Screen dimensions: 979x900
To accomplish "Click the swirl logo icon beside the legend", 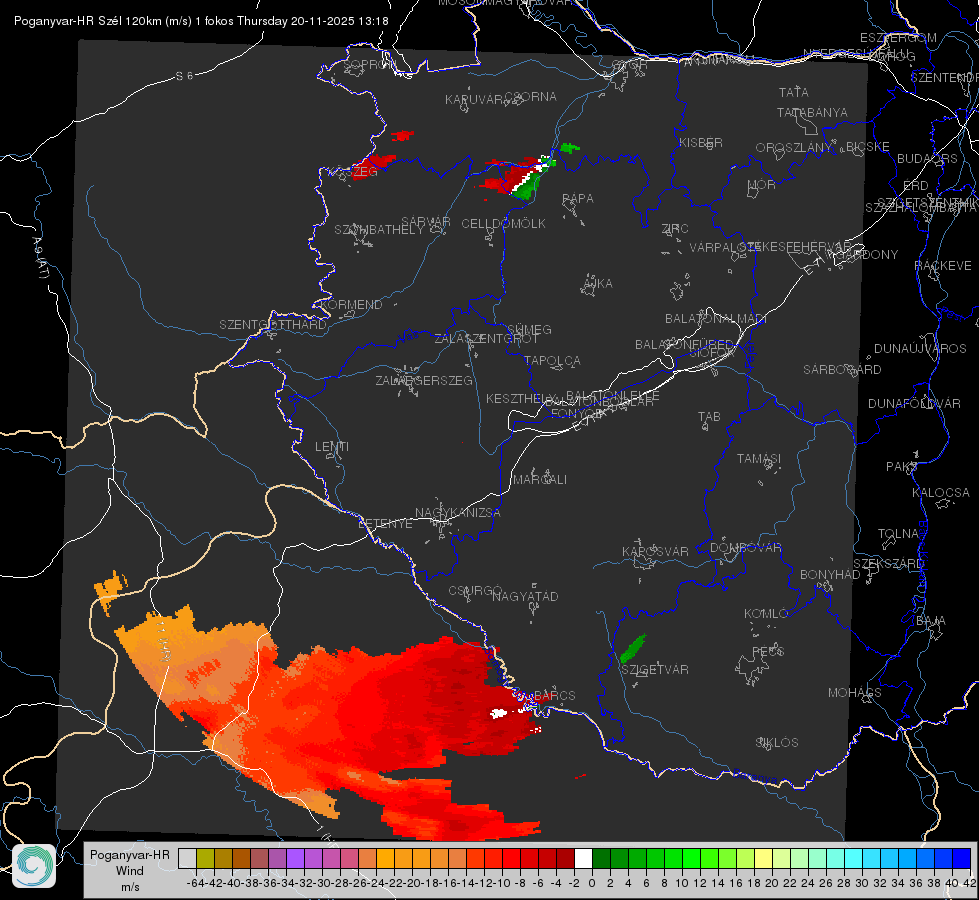I will tap(34, 865).
